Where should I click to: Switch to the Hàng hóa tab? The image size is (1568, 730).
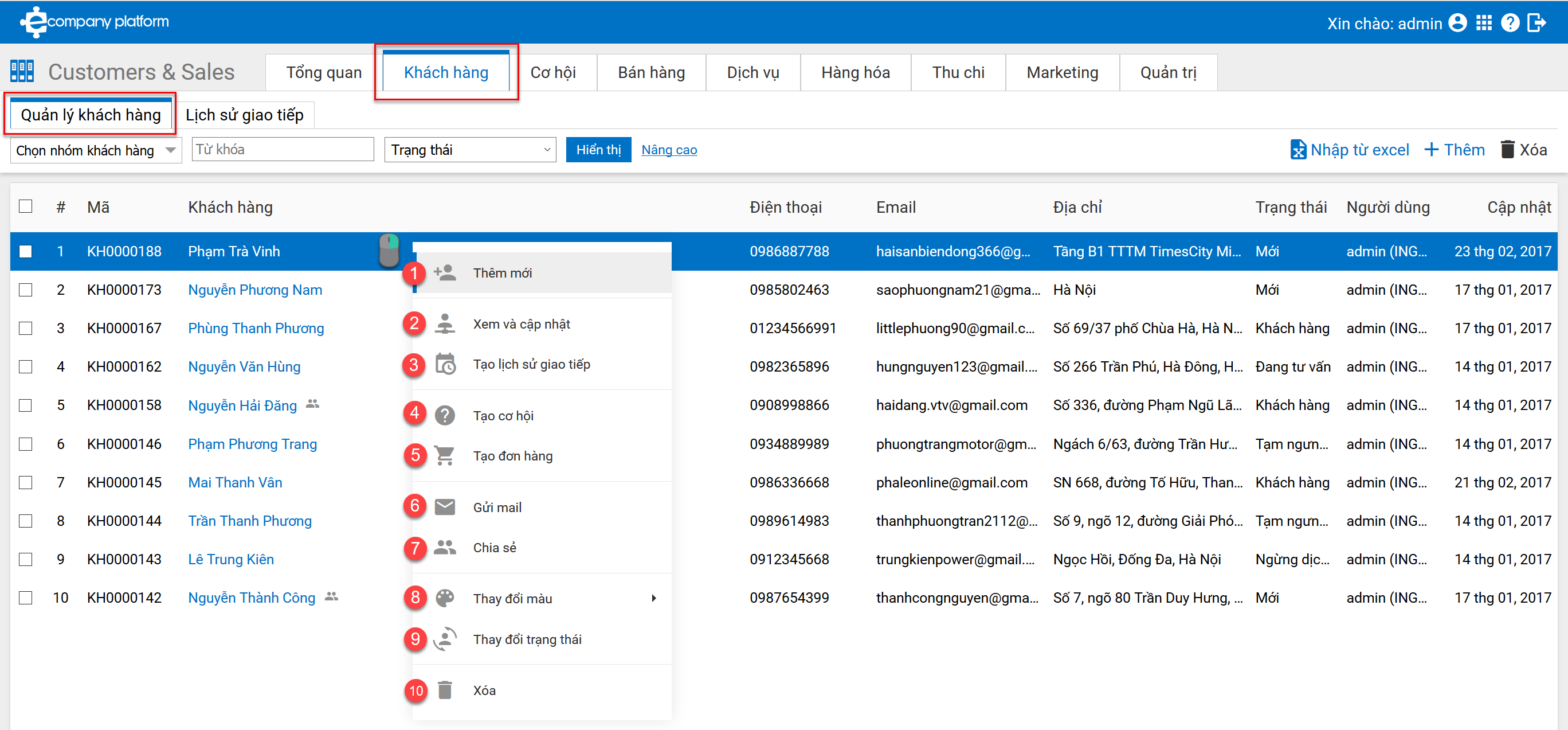click(855, 72)
